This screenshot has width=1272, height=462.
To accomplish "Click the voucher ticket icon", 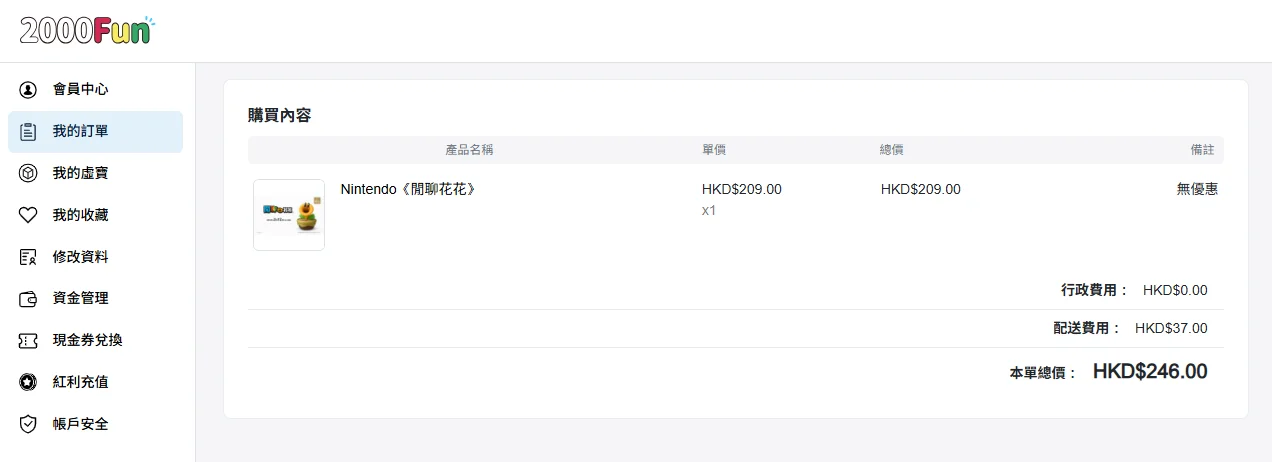I will 28,341.
